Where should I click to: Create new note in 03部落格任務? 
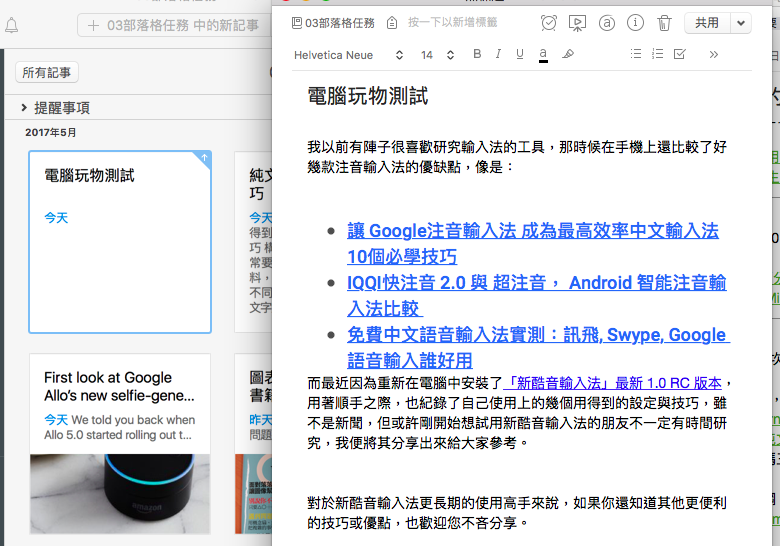(x=174, y=25)
